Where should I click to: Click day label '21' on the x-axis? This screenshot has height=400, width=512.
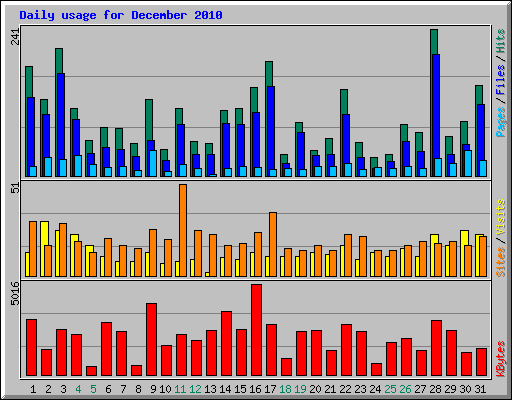click(x=330, y=389)
